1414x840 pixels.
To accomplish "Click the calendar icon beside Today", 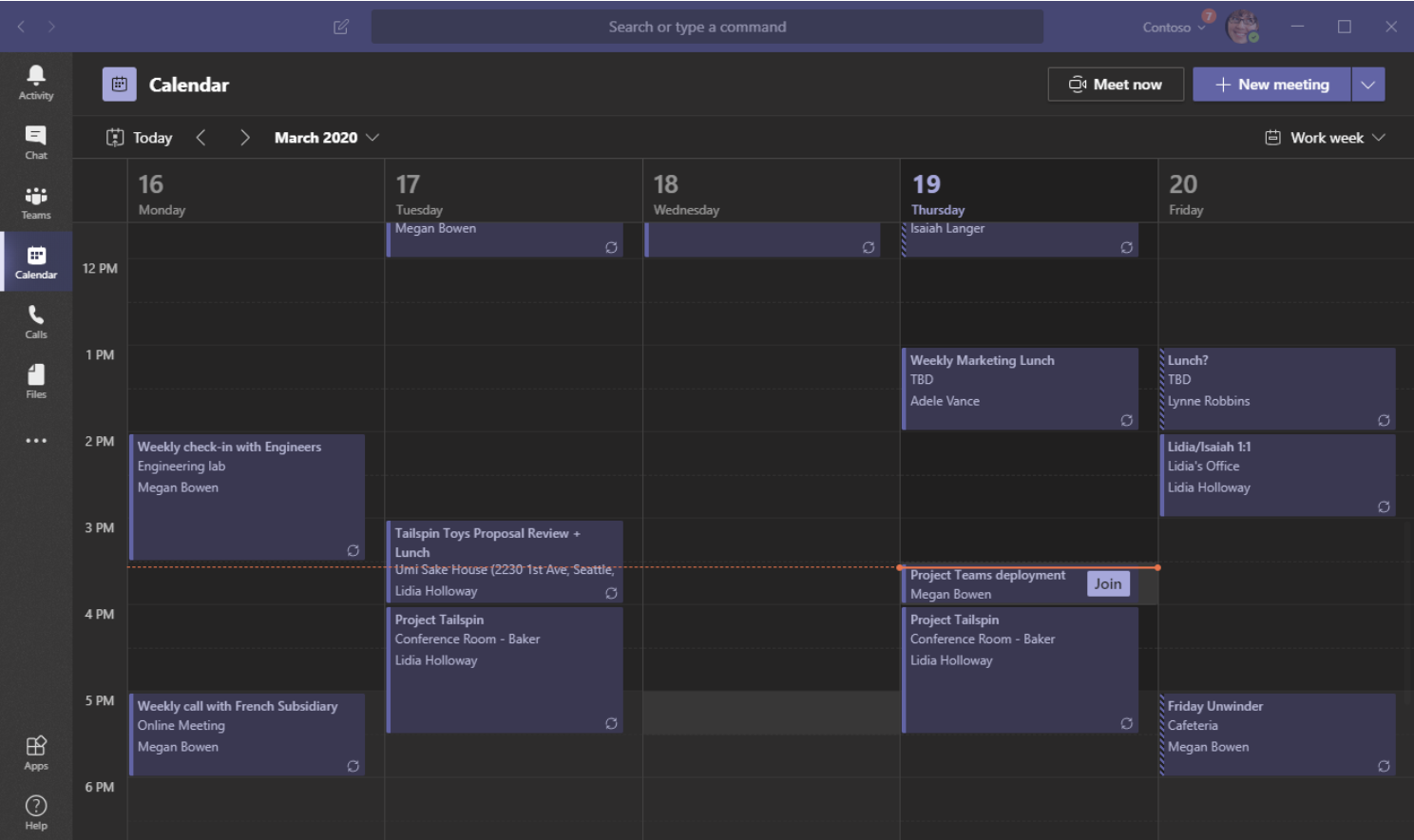I will pyautogui.click(x=114, y=137).
